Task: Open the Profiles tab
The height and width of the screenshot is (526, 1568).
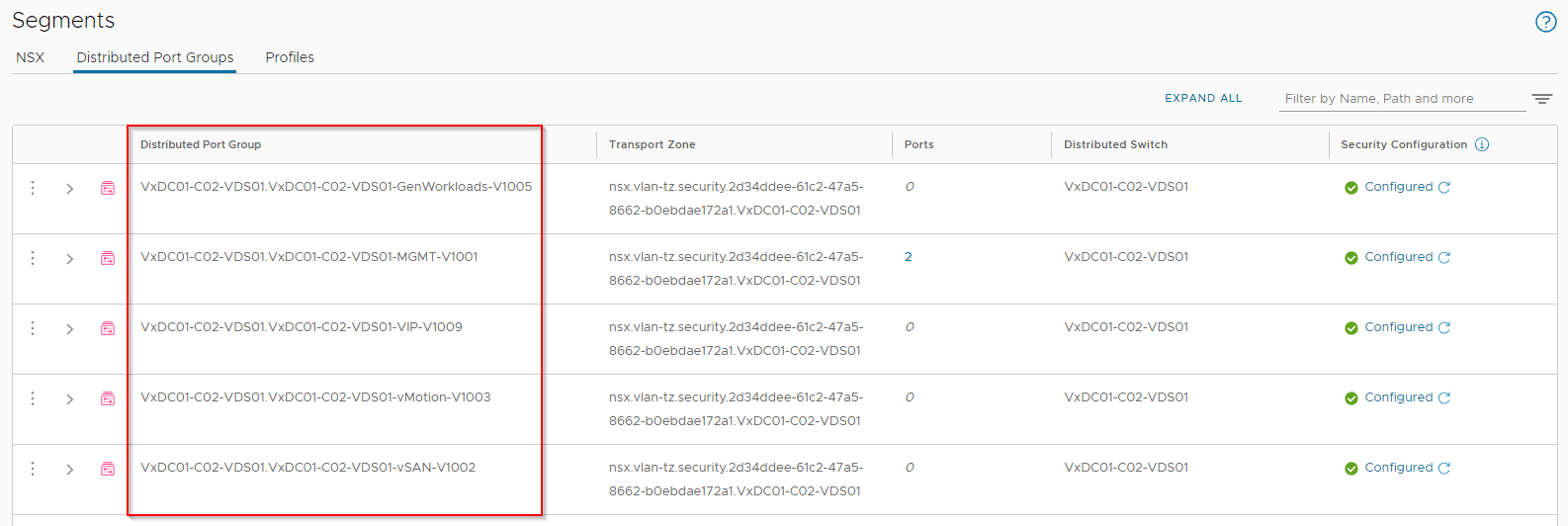Action: pos(290,57)
